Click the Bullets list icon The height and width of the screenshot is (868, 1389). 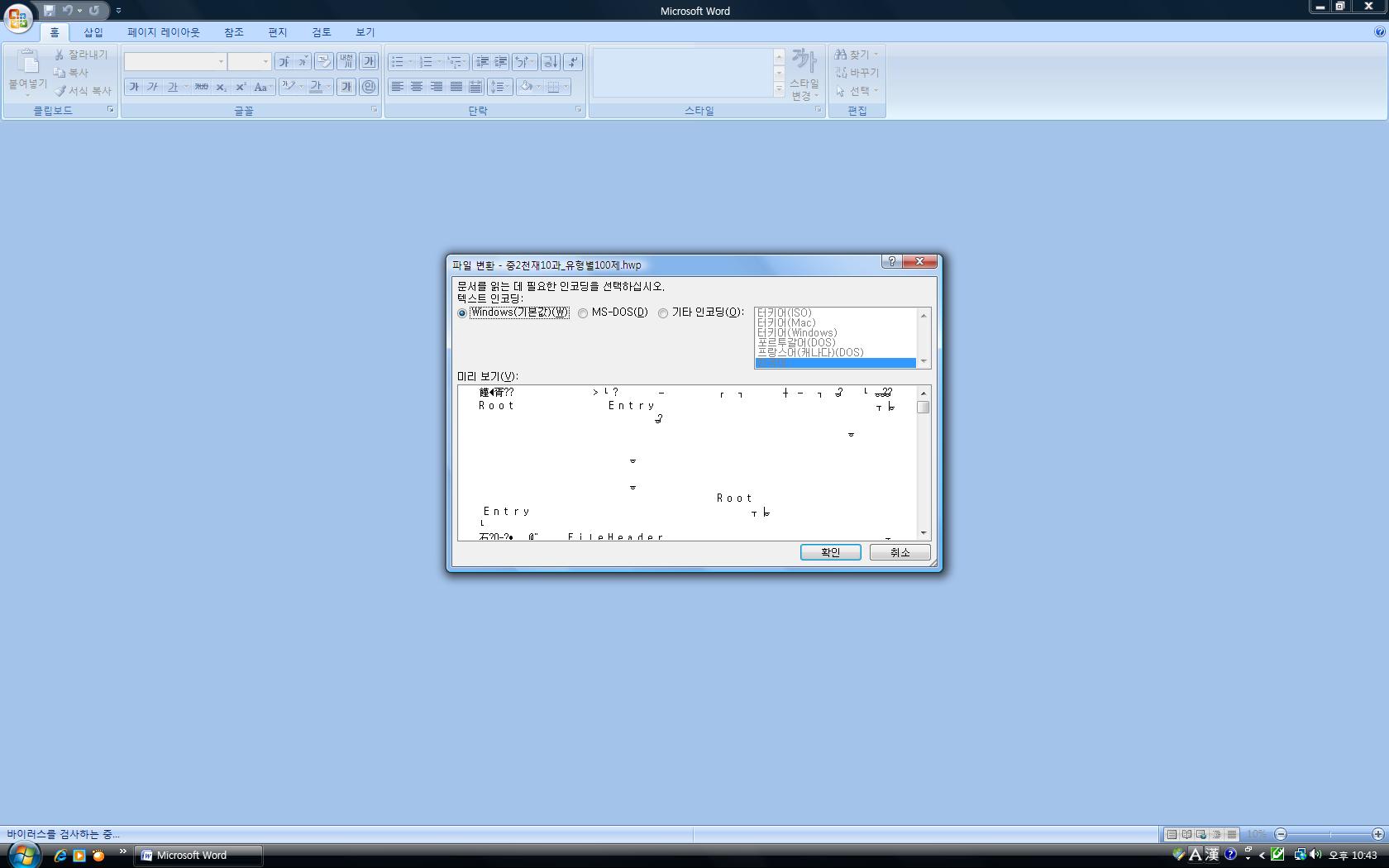coord(398,62)
